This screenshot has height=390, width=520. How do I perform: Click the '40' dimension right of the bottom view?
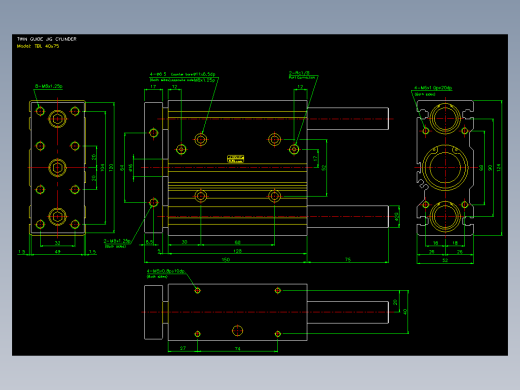tap(405, 312)
